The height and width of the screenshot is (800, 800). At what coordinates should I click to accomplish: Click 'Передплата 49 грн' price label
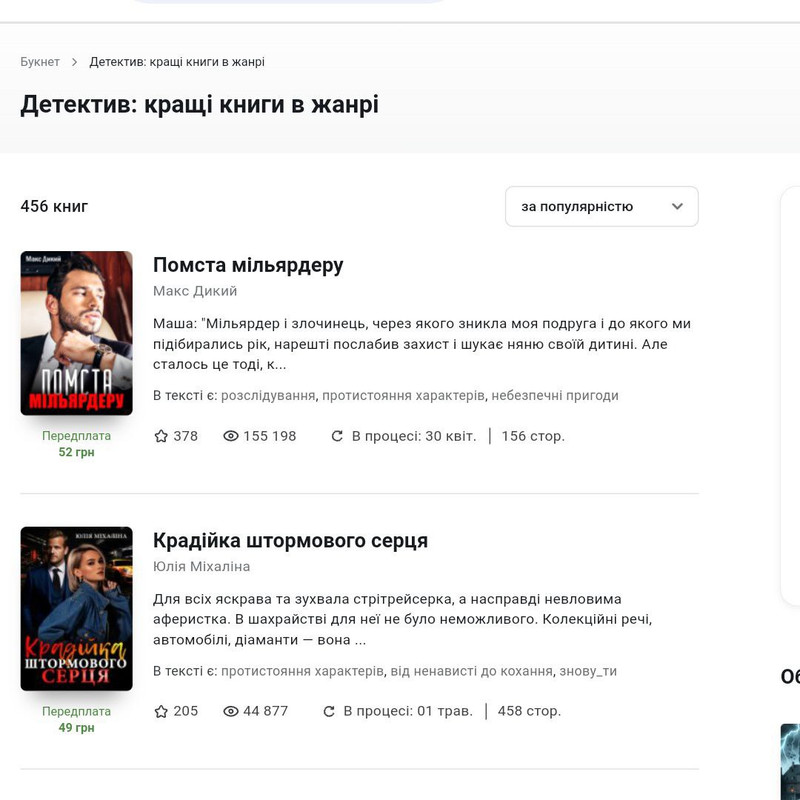77,719
